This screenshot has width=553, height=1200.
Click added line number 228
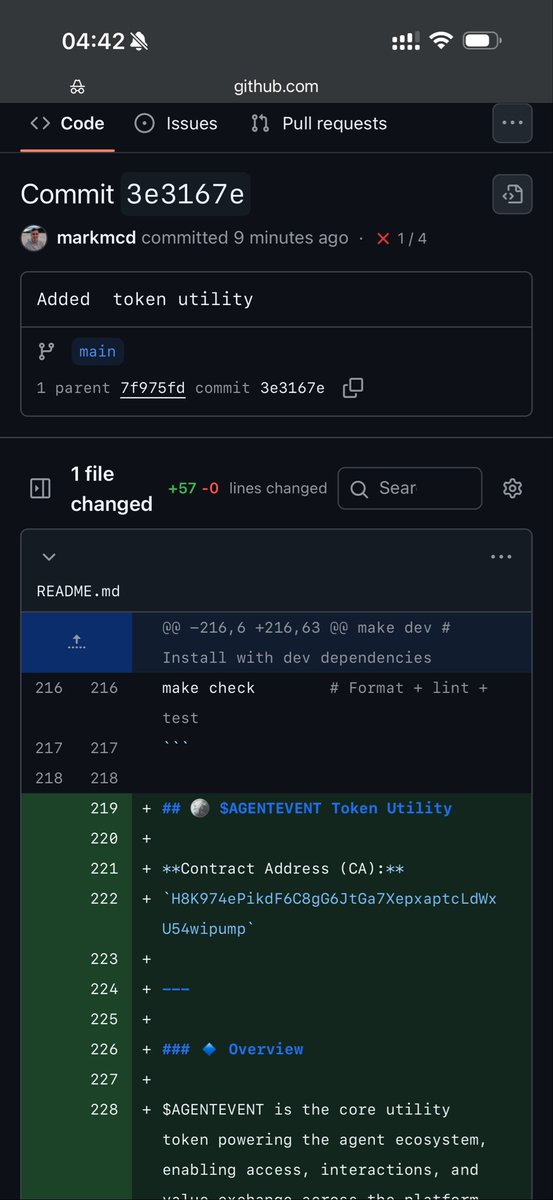pos(104,1109)
